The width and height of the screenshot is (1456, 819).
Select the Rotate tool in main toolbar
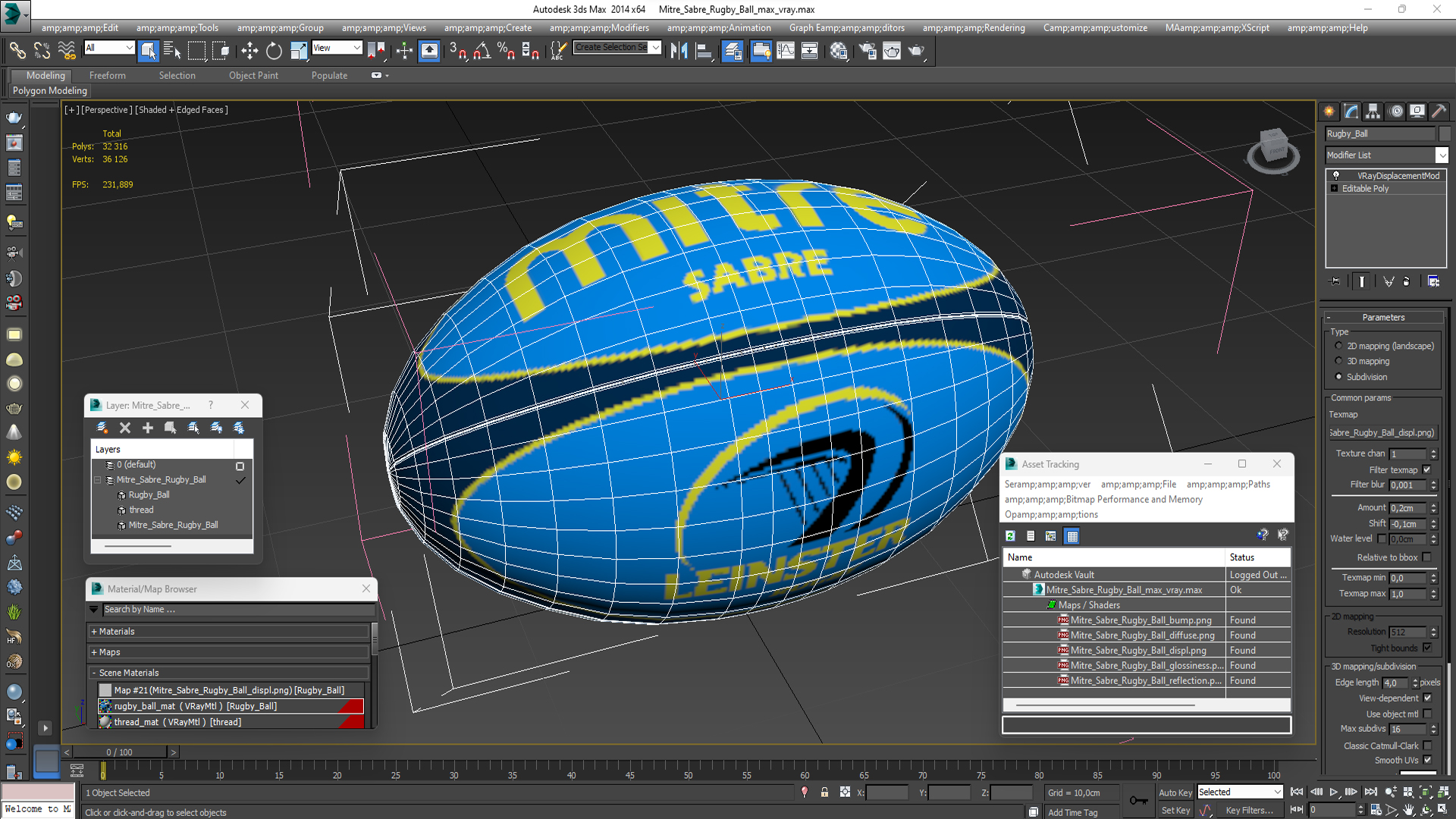274,51
